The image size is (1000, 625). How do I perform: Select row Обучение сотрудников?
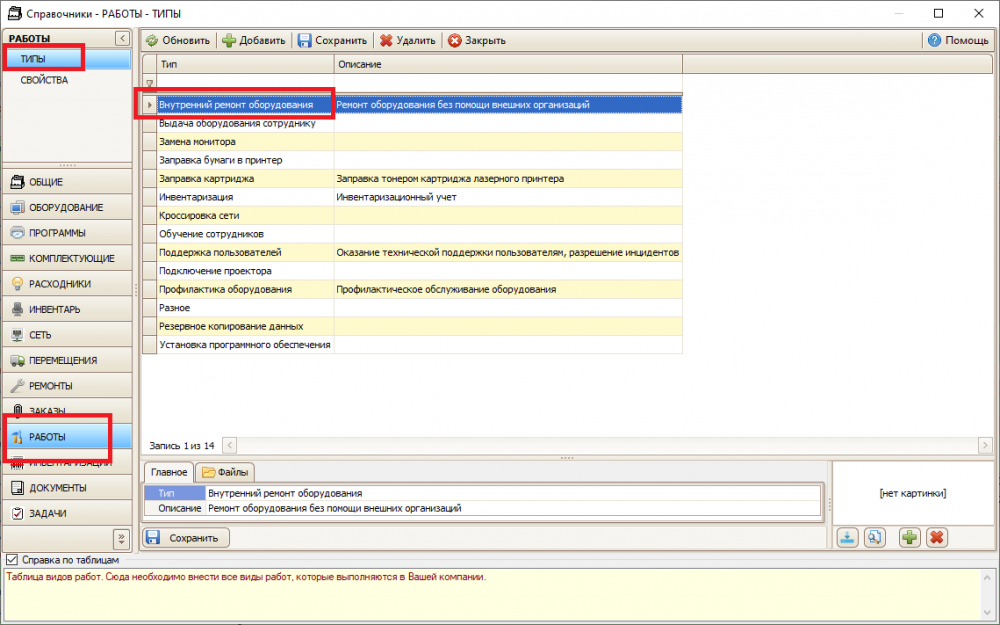pos(412,234)
